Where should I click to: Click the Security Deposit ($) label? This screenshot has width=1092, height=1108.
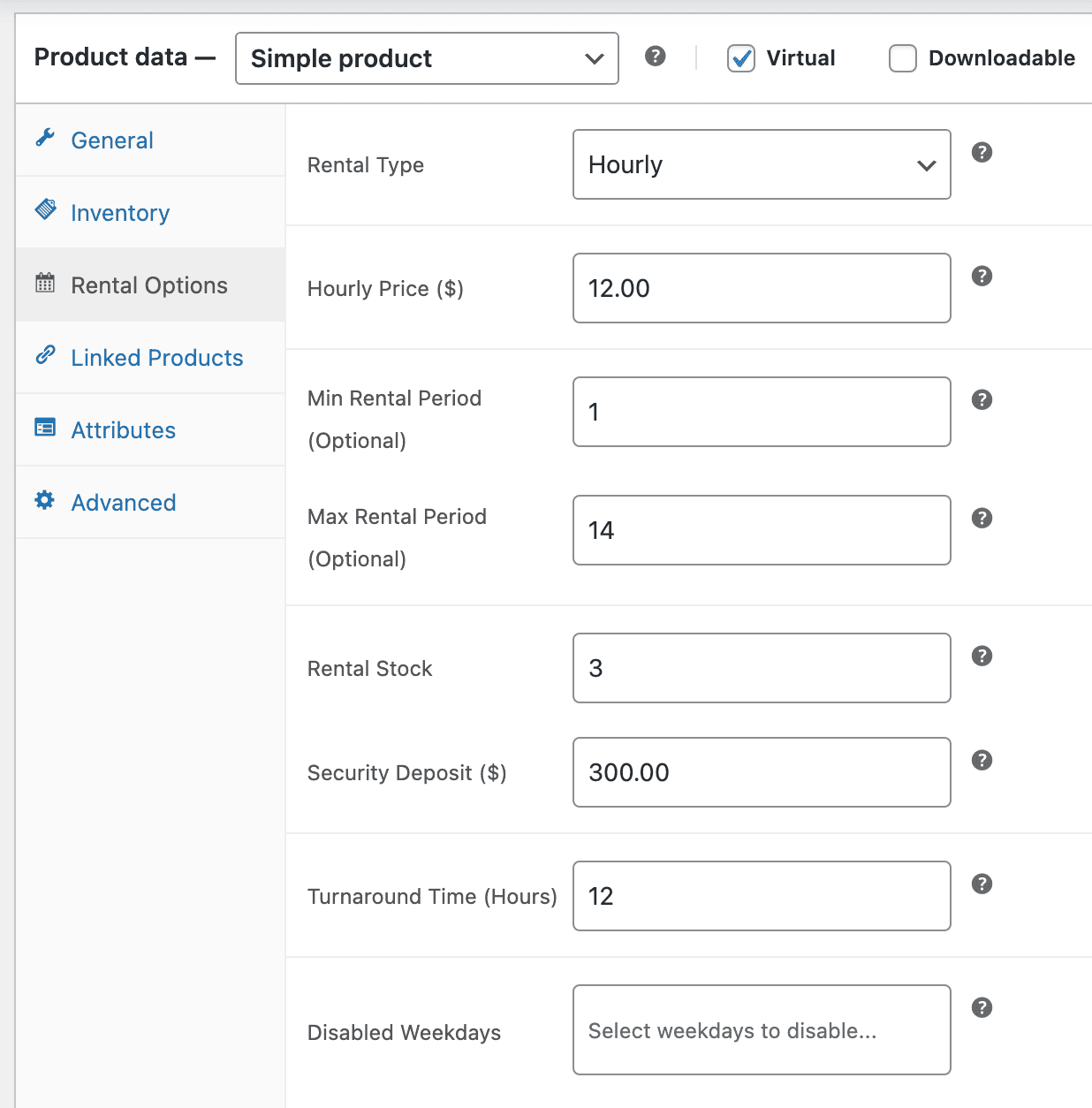click(x=406, y=773)
